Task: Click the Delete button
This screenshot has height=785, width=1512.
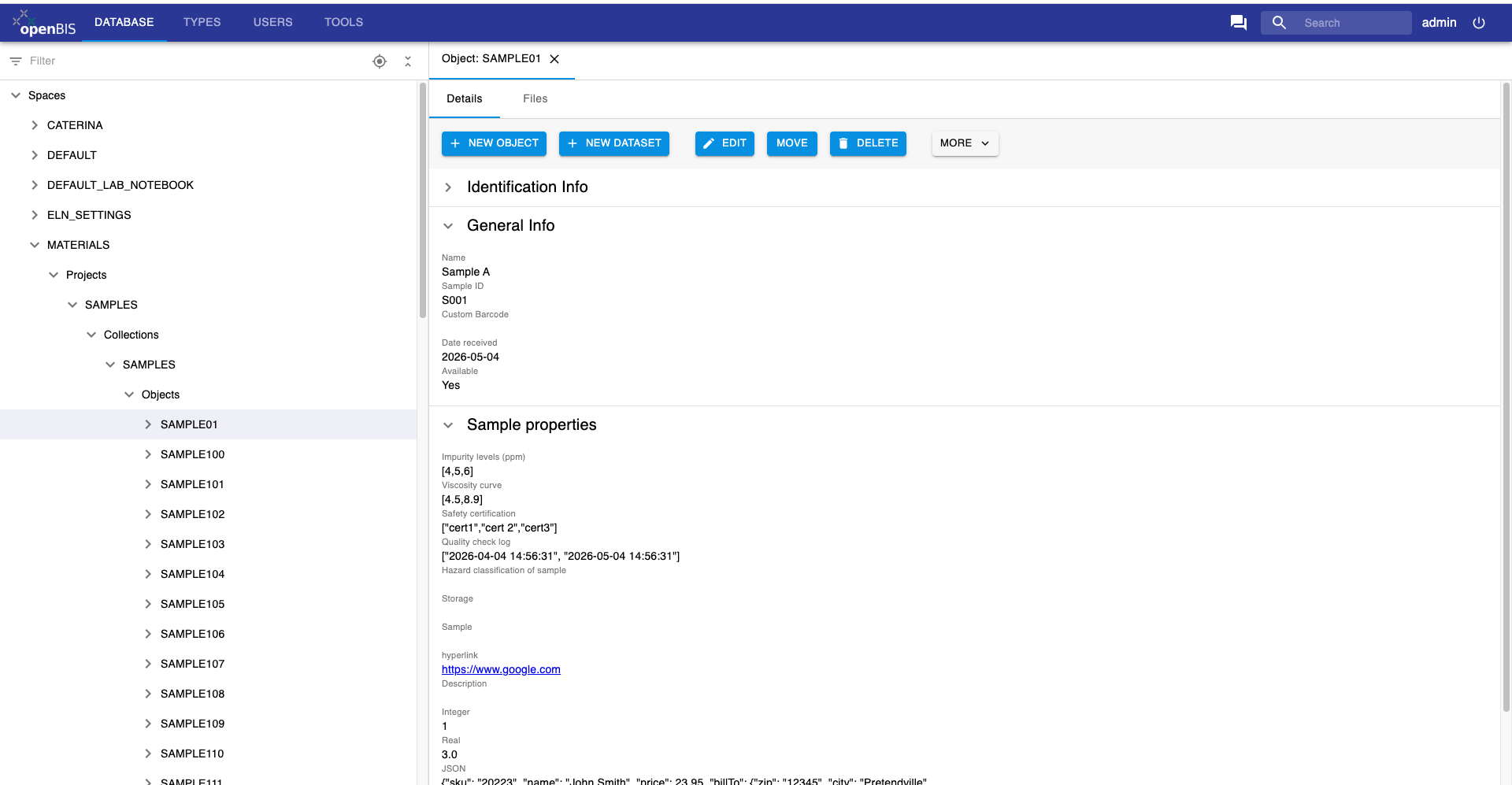Action: point(868,143)
